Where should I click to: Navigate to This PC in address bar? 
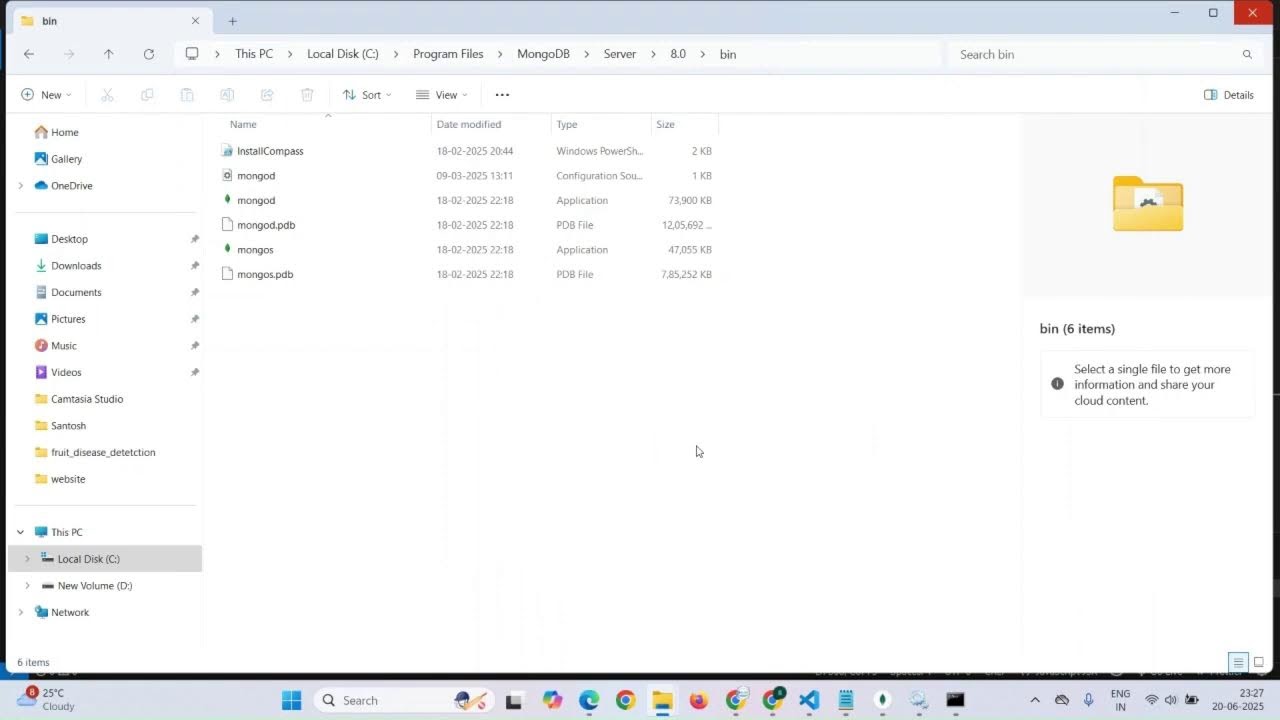pyautogui.click(x=254, y=54)
